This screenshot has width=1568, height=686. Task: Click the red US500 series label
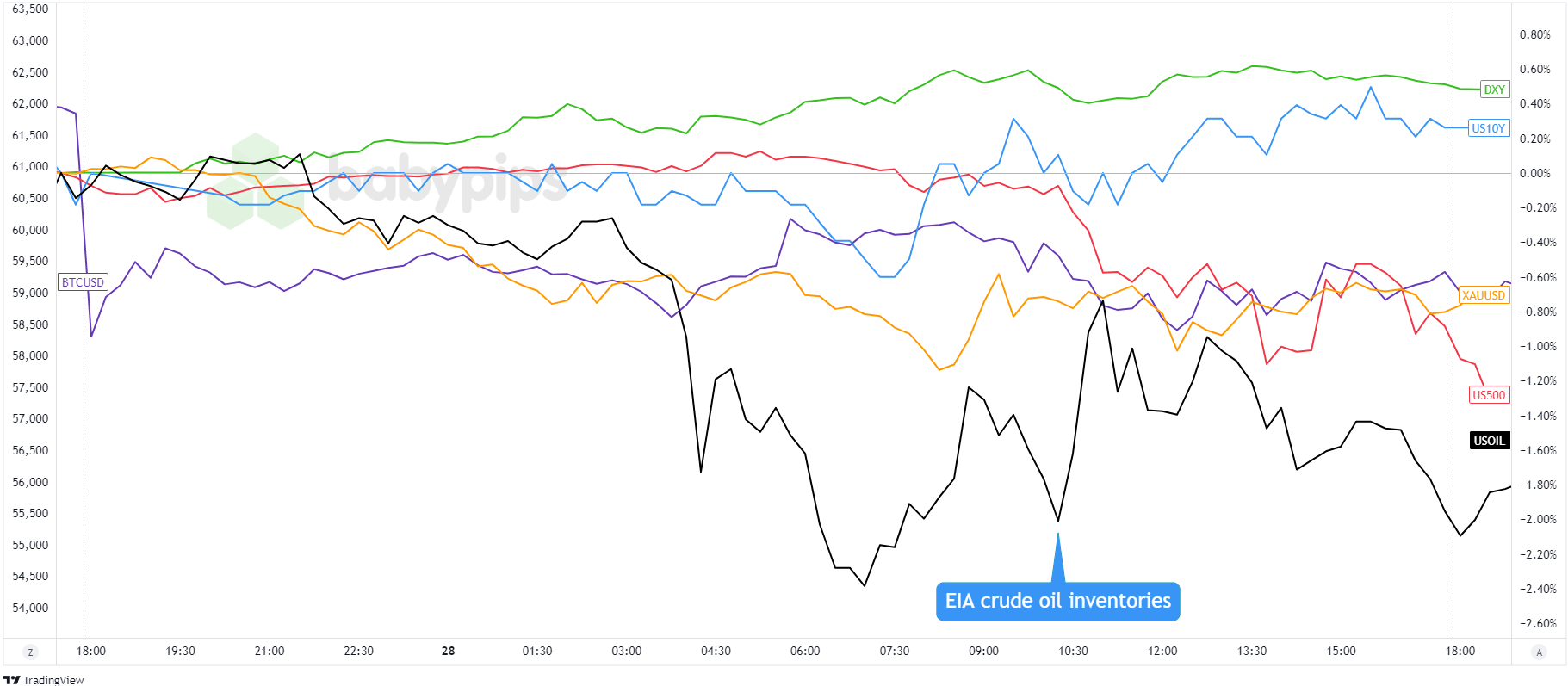1489,395
